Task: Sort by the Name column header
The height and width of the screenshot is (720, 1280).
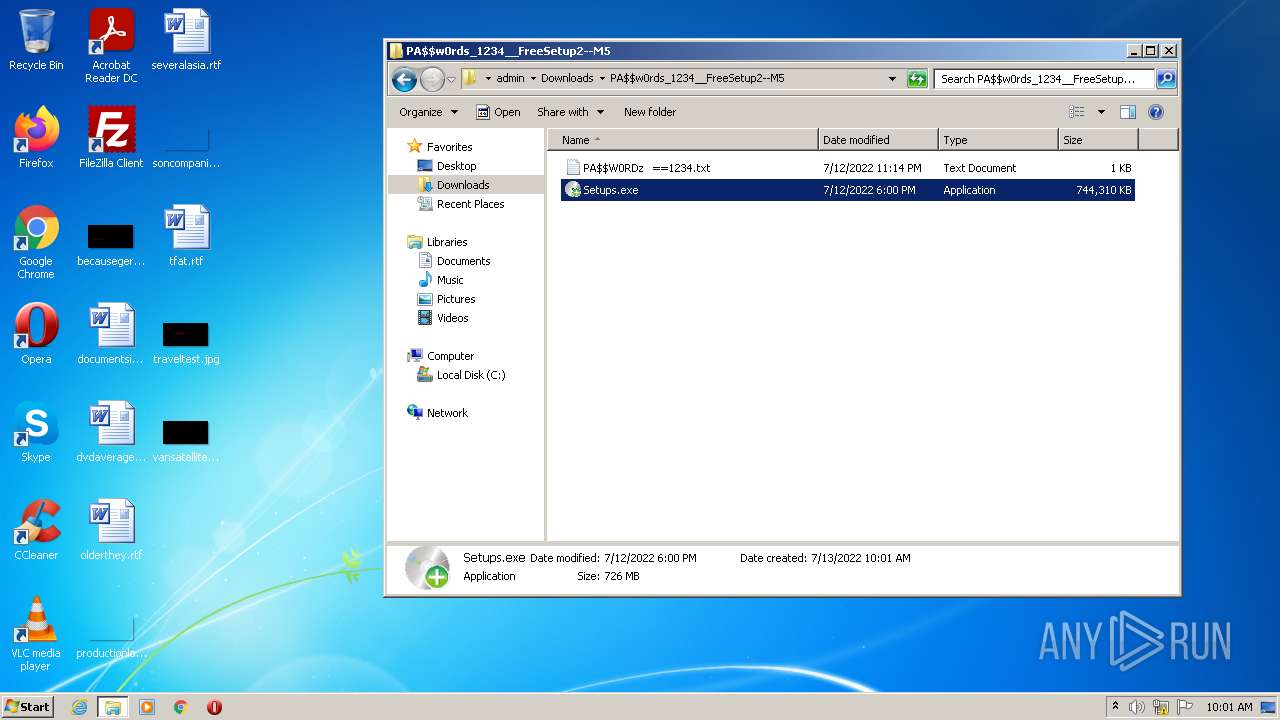Action: click(683, 140)
